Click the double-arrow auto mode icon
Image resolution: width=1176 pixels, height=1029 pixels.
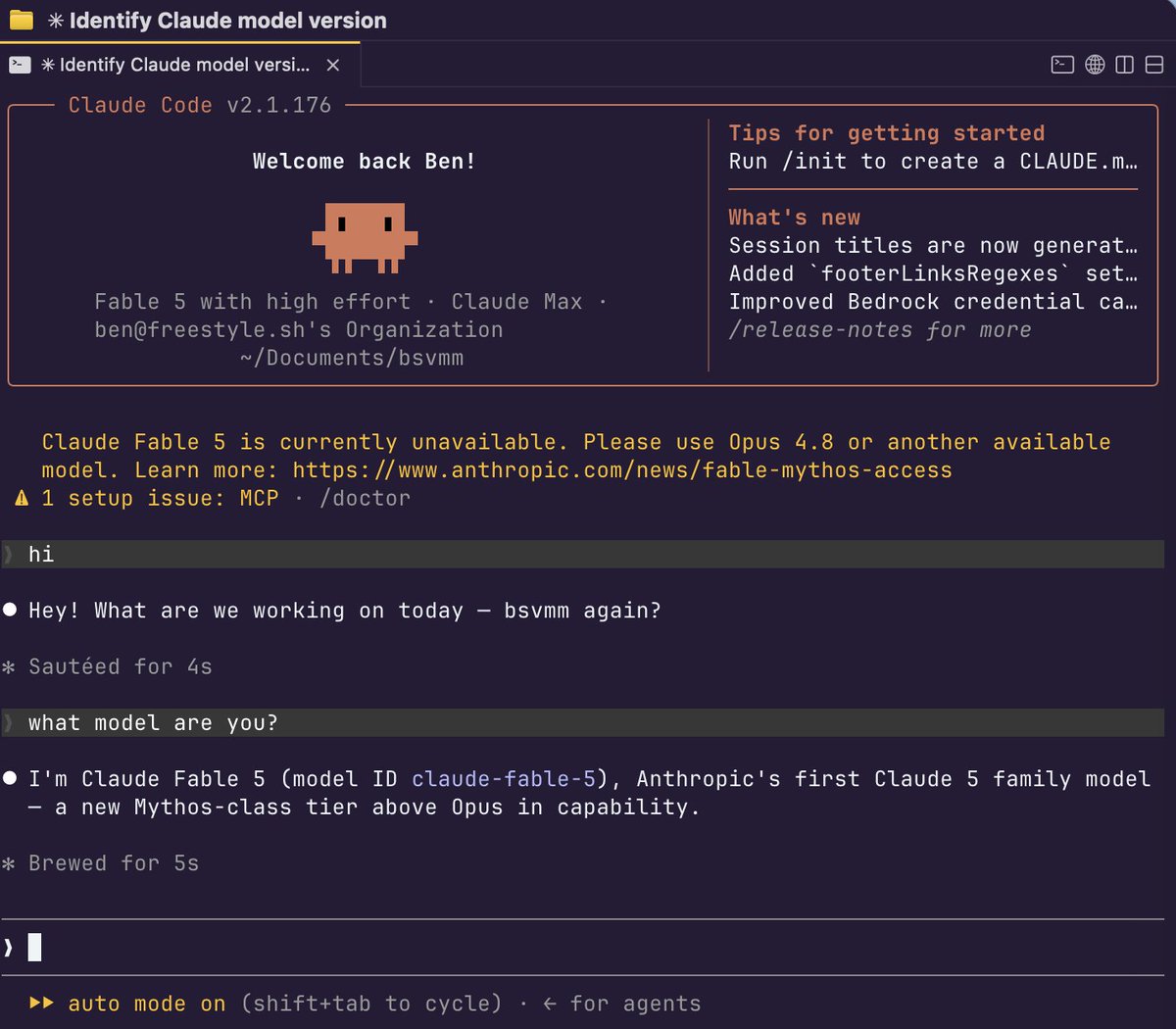coord(41,1004)
